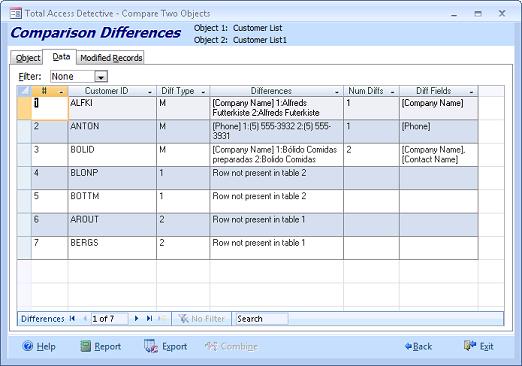Click 'Row not present in table 2' for BLONP
This screenshot has height=366, width=522.
coord(276,178)
